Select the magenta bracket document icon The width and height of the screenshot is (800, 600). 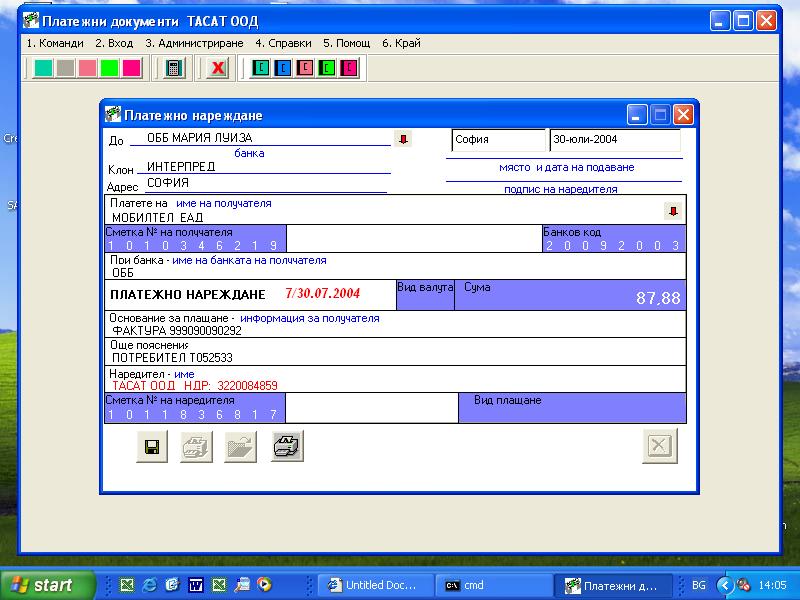(x=349, y=68)
